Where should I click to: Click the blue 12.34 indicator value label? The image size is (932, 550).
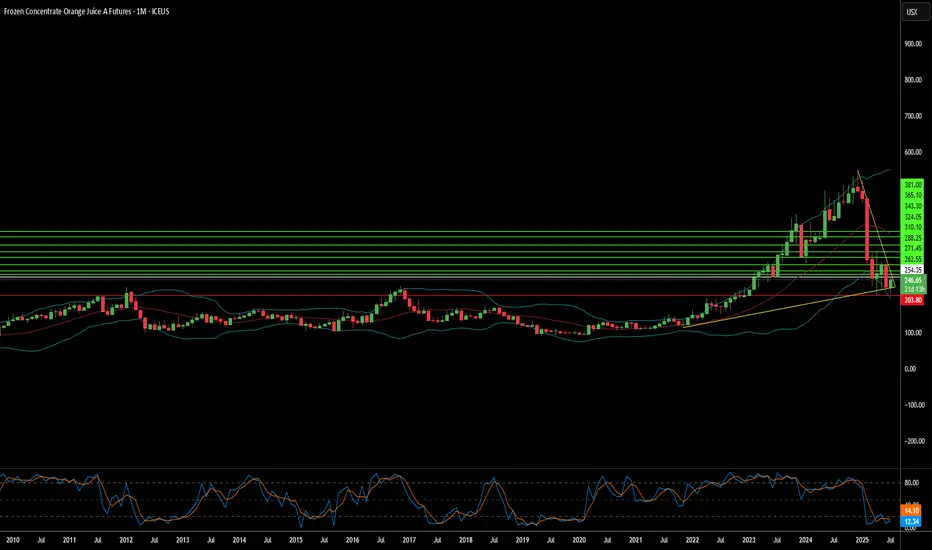click(911, 521)
